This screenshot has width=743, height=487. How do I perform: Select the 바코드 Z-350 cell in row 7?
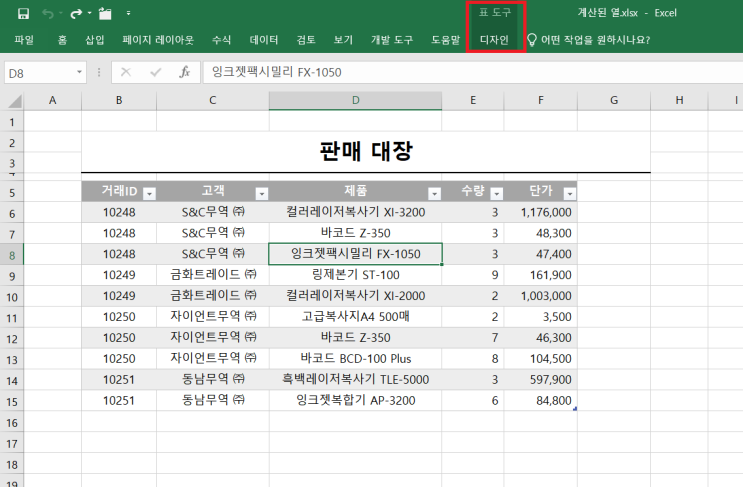355,233
